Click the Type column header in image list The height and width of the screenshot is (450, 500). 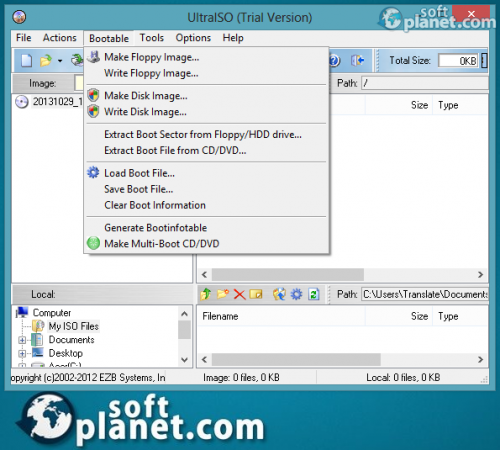pyautogui.click(x=460, y=105)
